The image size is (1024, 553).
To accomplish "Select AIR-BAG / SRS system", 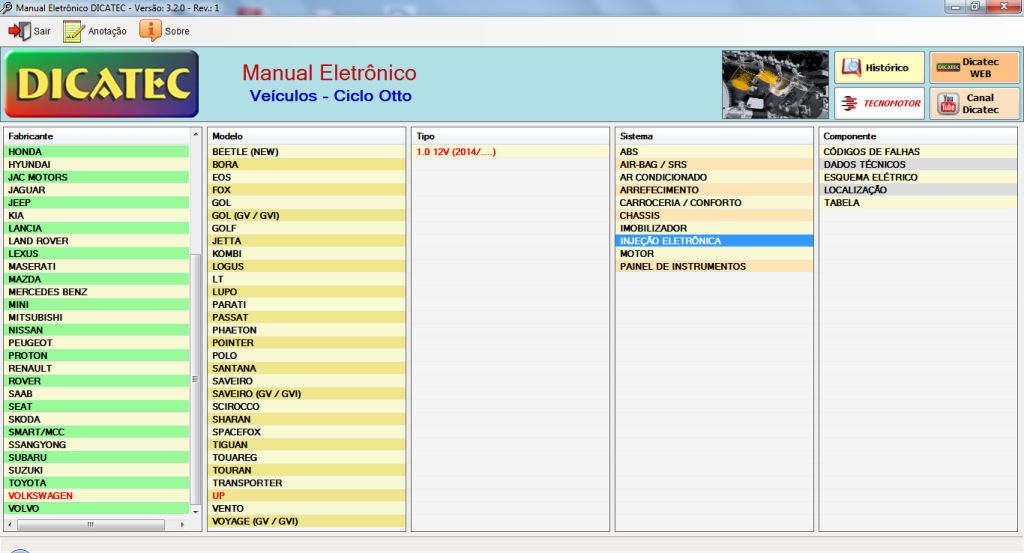I will coord(714,165).
